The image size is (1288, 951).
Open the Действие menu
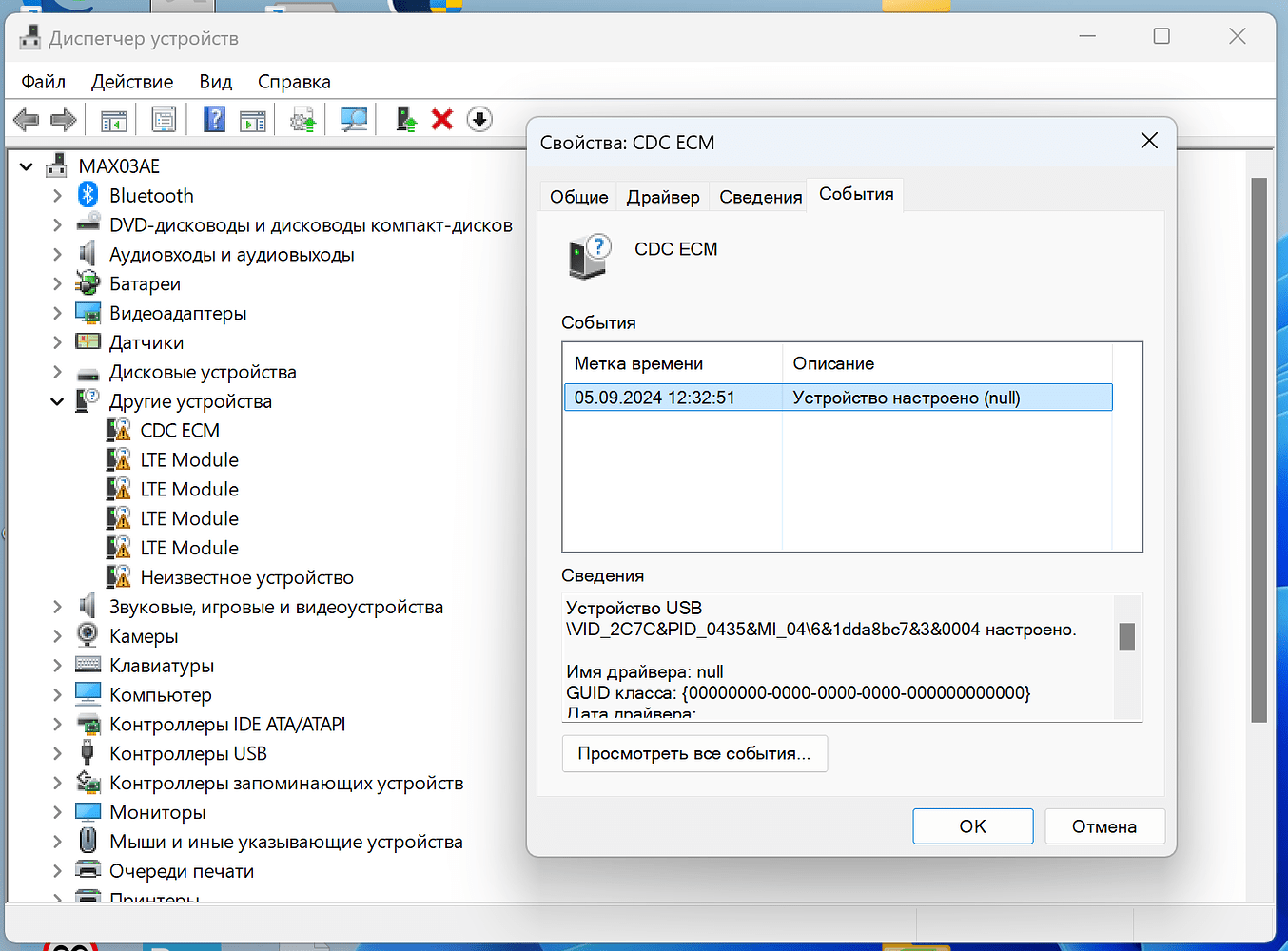coord(132,82)
